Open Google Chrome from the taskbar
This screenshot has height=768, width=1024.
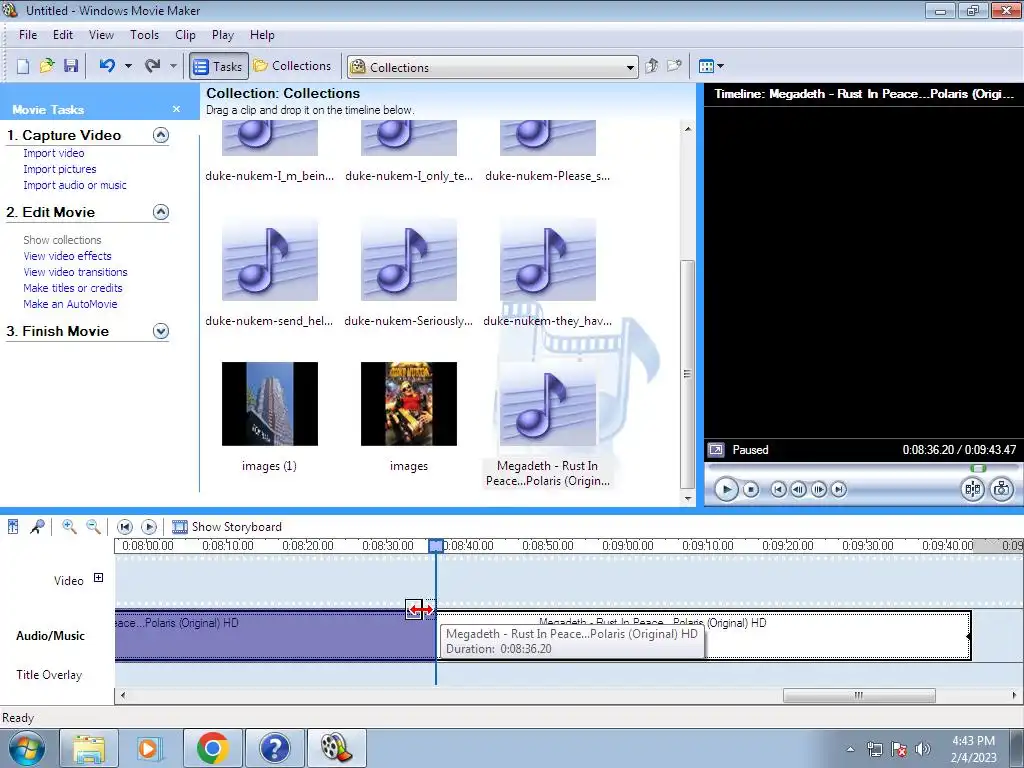tap(213, 748)
